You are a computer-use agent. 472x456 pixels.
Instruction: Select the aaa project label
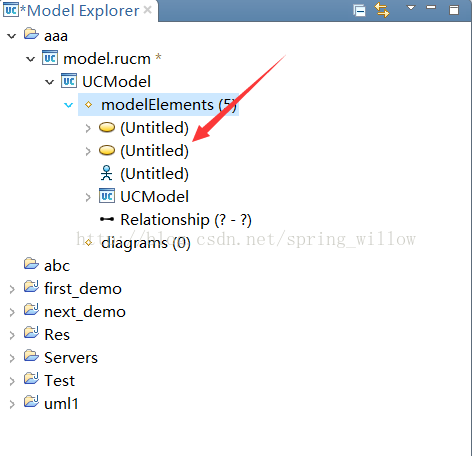tap(56, 36)
